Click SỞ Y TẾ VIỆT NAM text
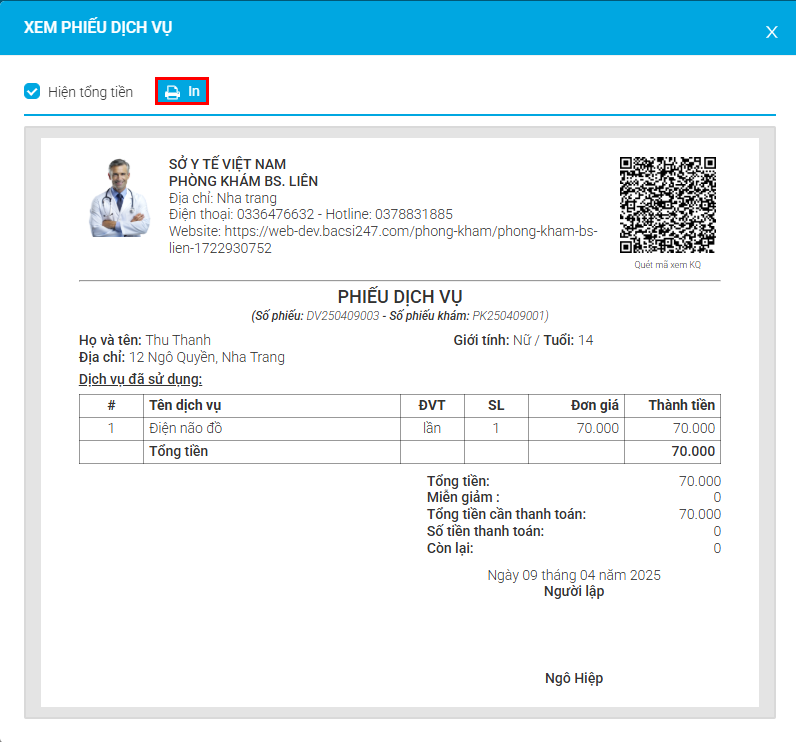Image resolution: width=796 pixels, height=742 pixels. 227,164
